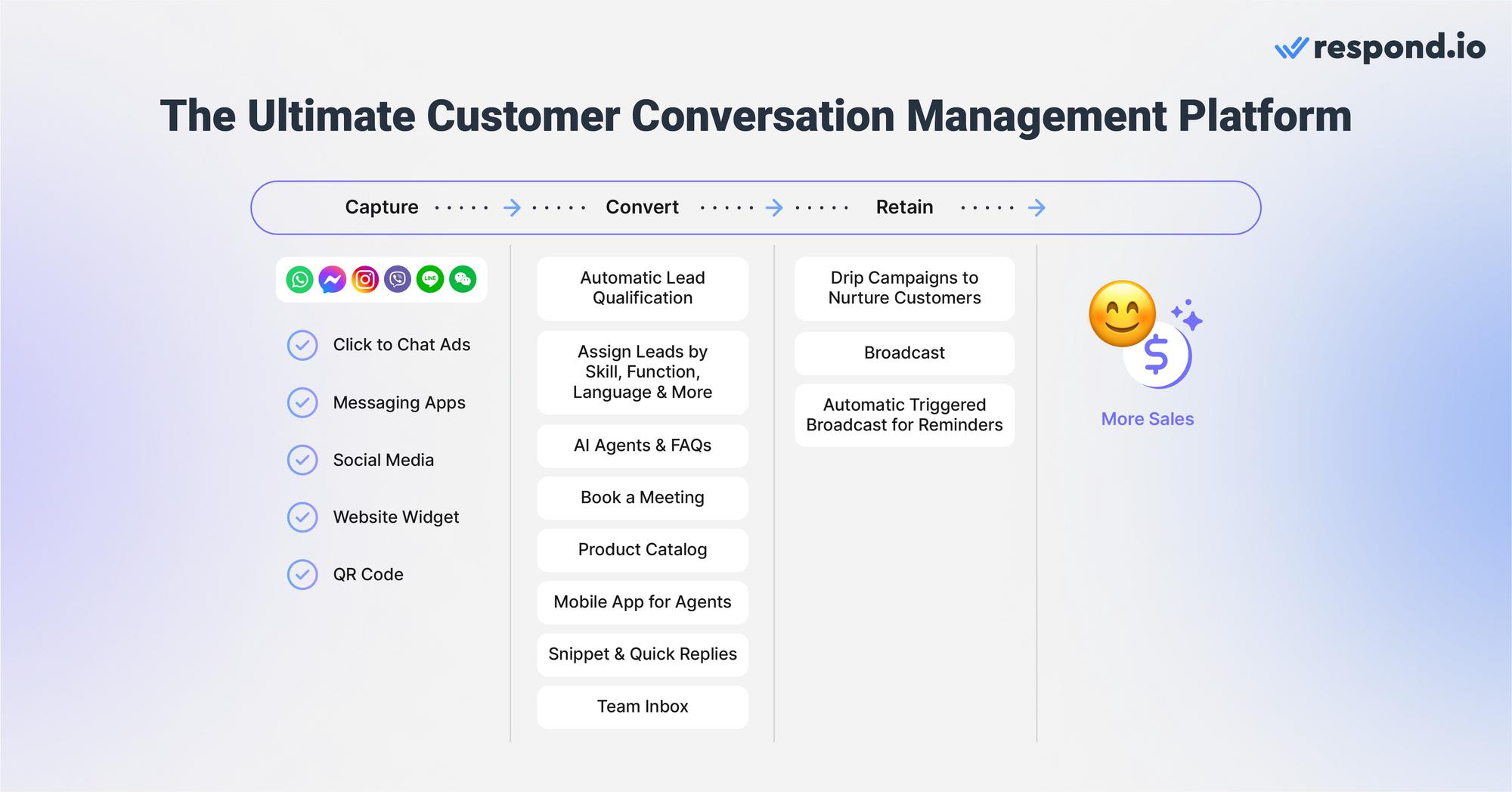Click the dollar coin icon
The width and height of the screenshot is (1512, 792).
1158,356
